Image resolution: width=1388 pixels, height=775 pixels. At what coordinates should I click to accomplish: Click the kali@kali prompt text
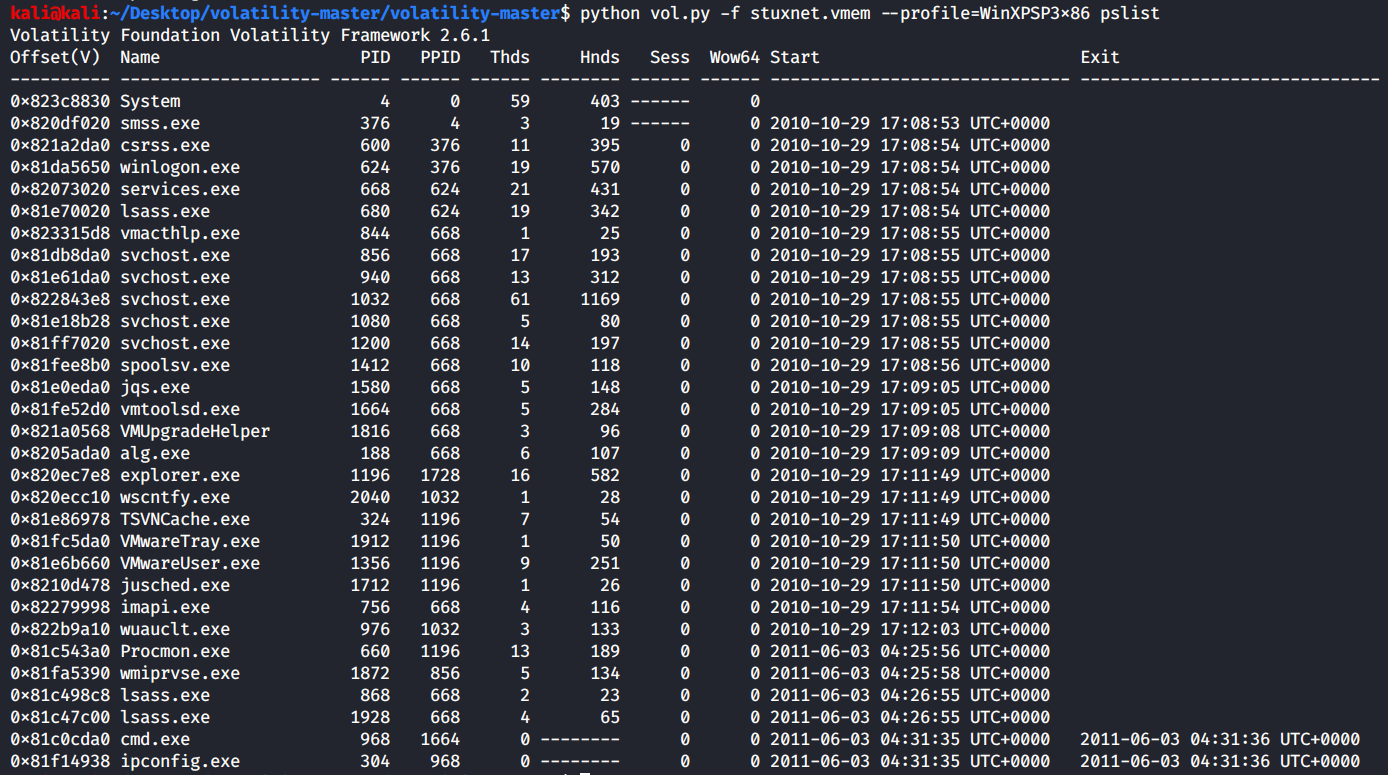coord(55,13)
